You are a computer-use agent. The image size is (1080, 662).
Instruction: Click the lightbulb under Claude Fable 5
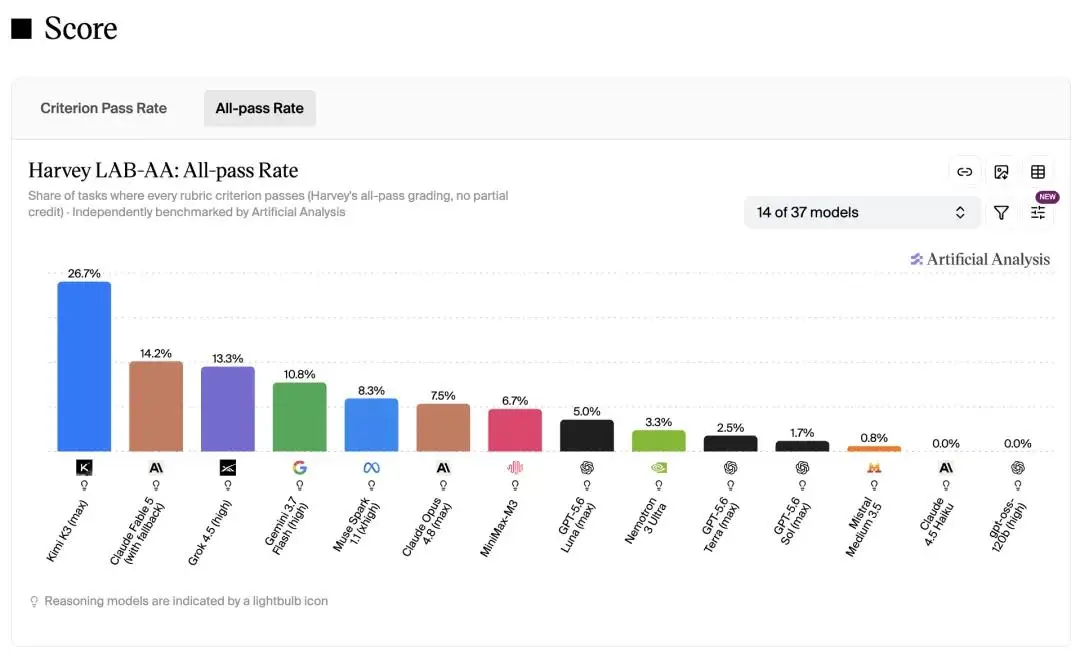156,486
